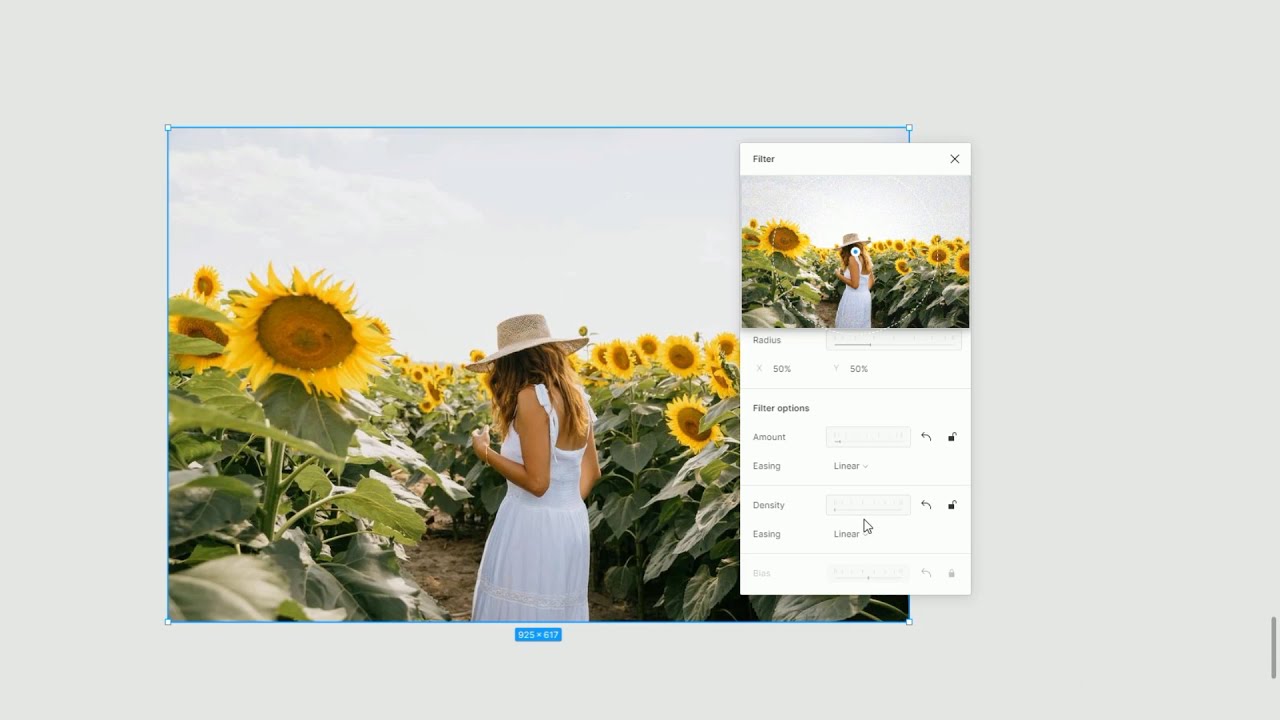
Task: Click the Density slider
Action: 868,505
